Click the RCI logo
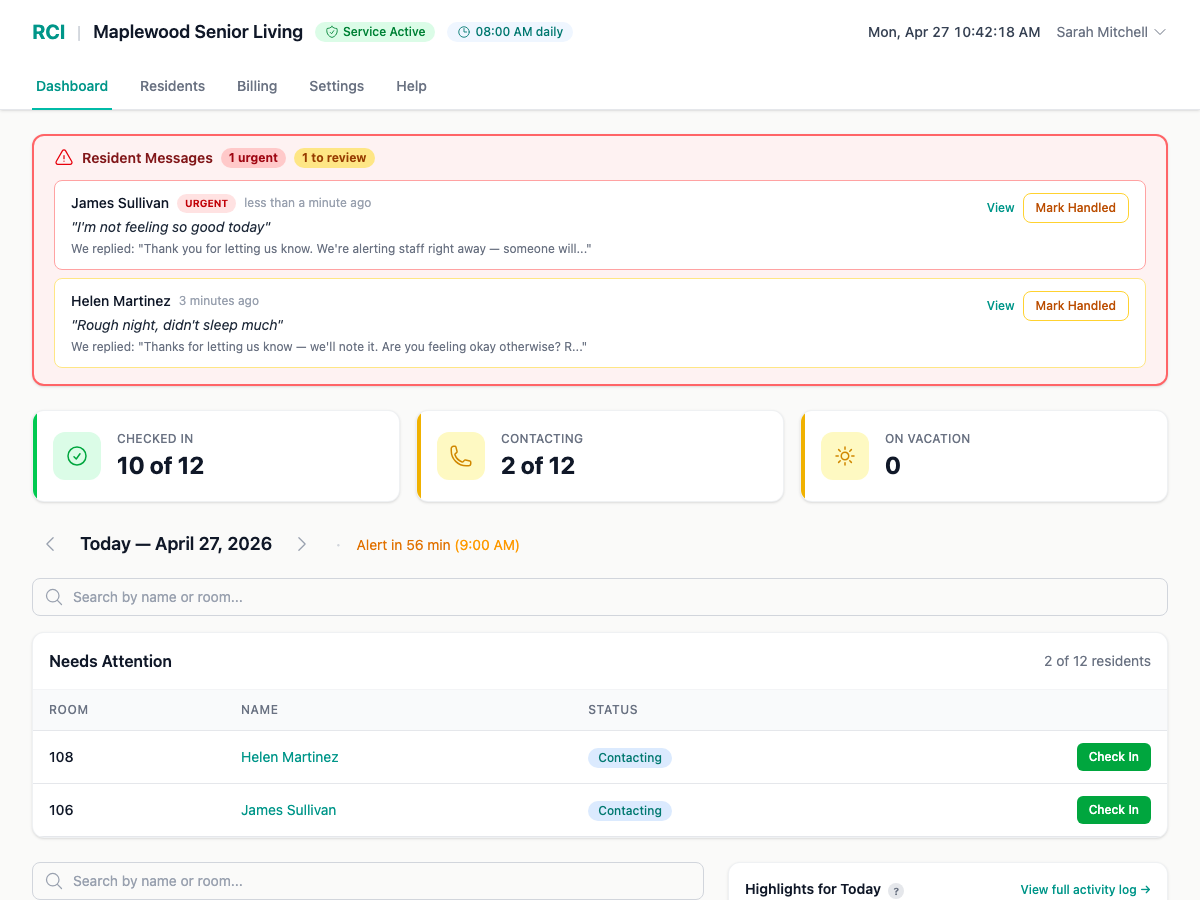 49,32
